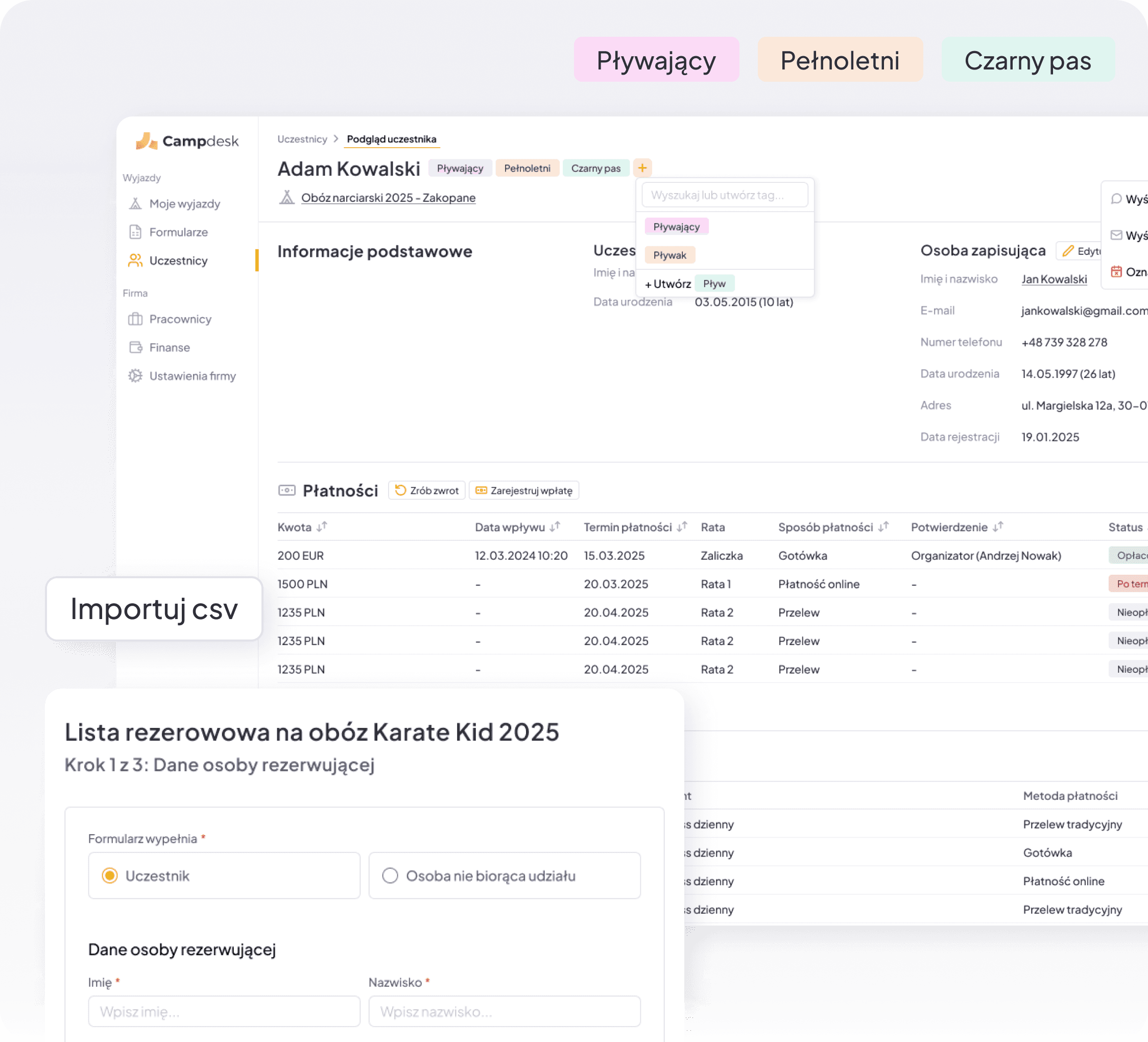Open Uczestnicy in the sidebar
The height and width of the screenshot is (1042, 1148).
click(x=178, y=261)
